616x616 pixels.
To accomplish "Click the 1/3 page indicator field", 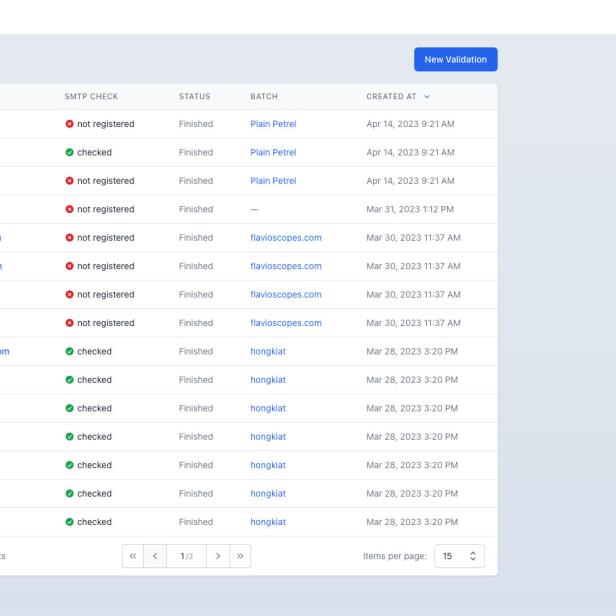I will [x=186, y=556].
